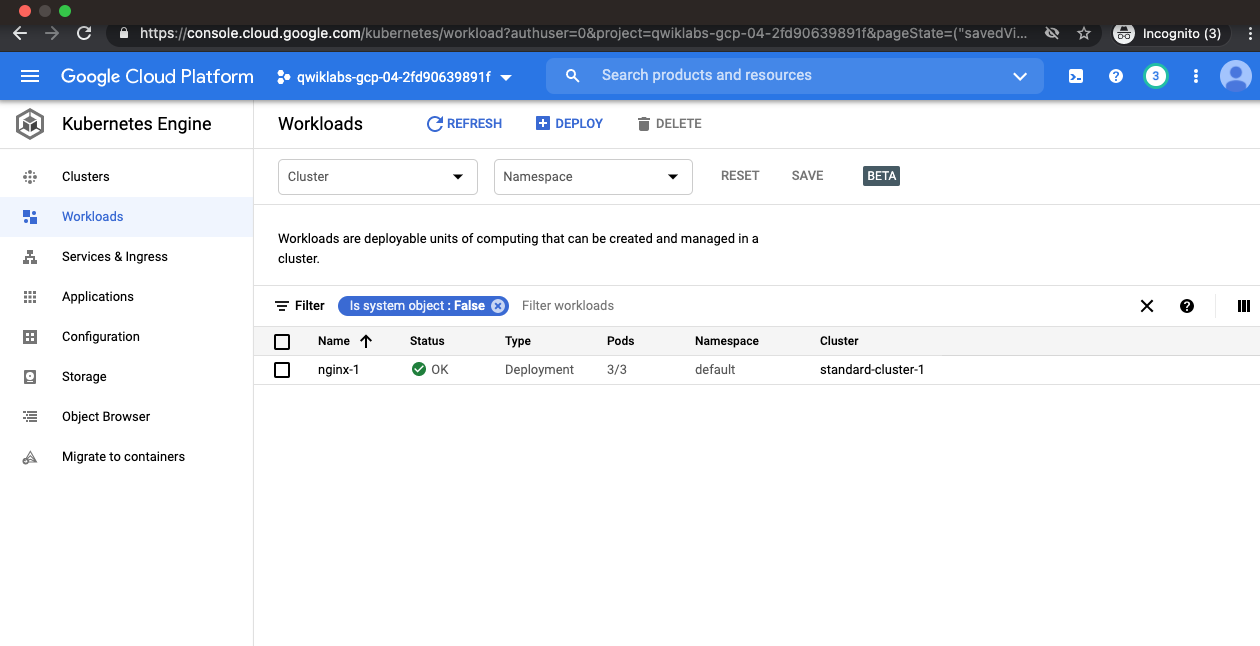
Task: Click the Services & Ingress sidebar icon
Action: (30, 257)
